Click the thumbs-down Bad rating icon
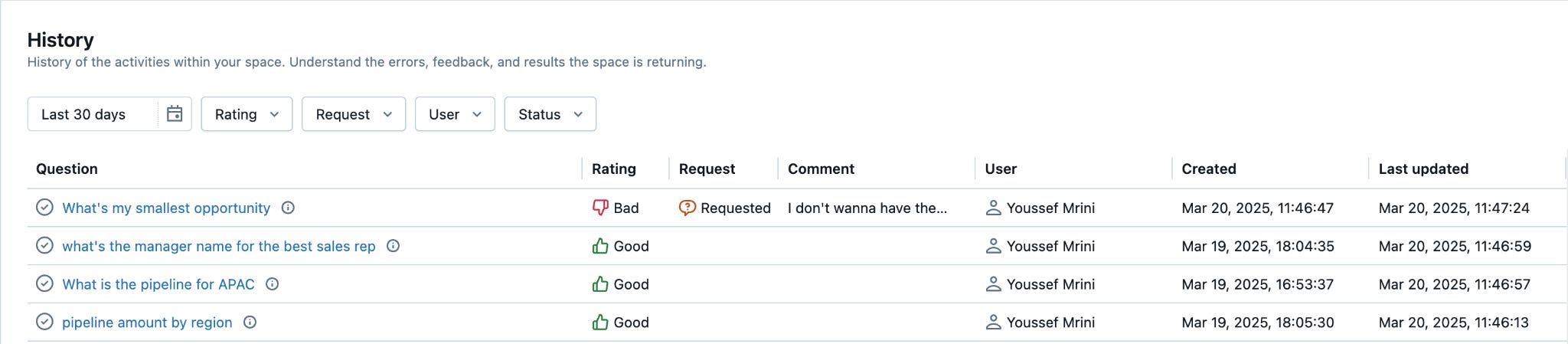The image size is (1568, 344). point(600,208)
